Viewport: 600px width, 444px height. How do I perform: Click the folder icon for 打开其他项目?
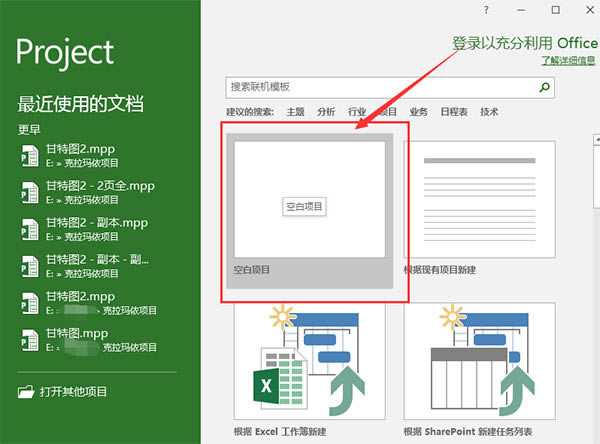pos(26,392)
